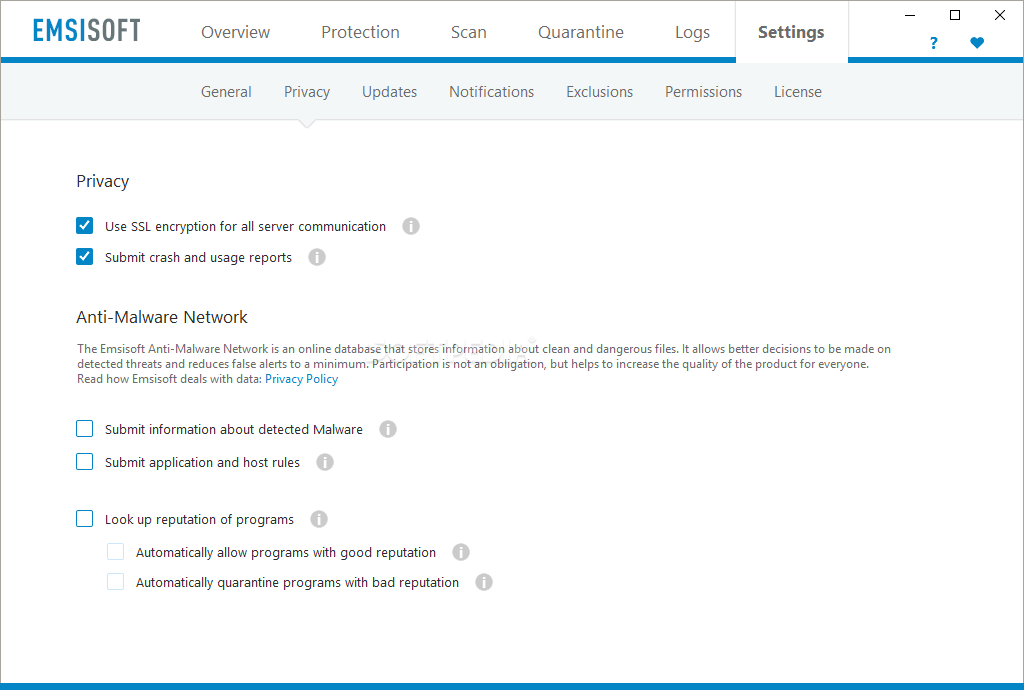Open Permissions settings sub-tab
Screen dimensions: 1024x690
(x=703, y=92)
